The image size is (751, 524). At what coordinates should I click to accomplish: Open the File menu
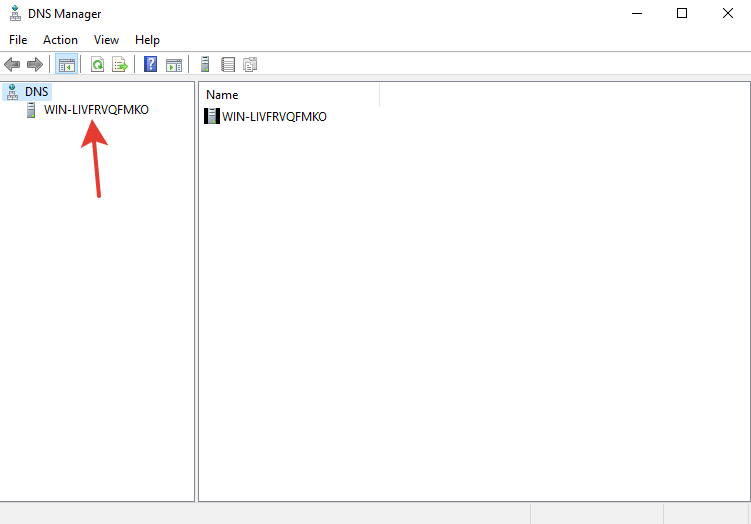point(18,40)
